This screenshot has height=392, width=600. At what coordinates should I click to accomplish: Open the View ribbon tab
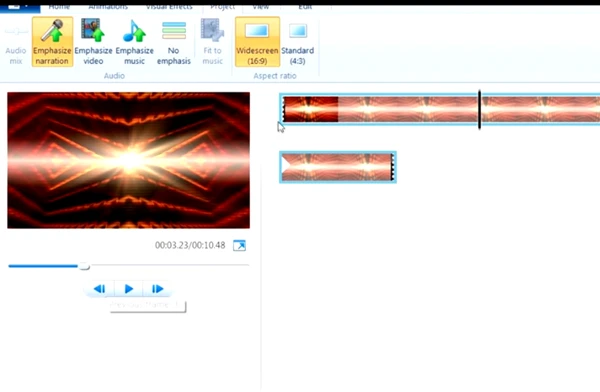pos(261,7)
